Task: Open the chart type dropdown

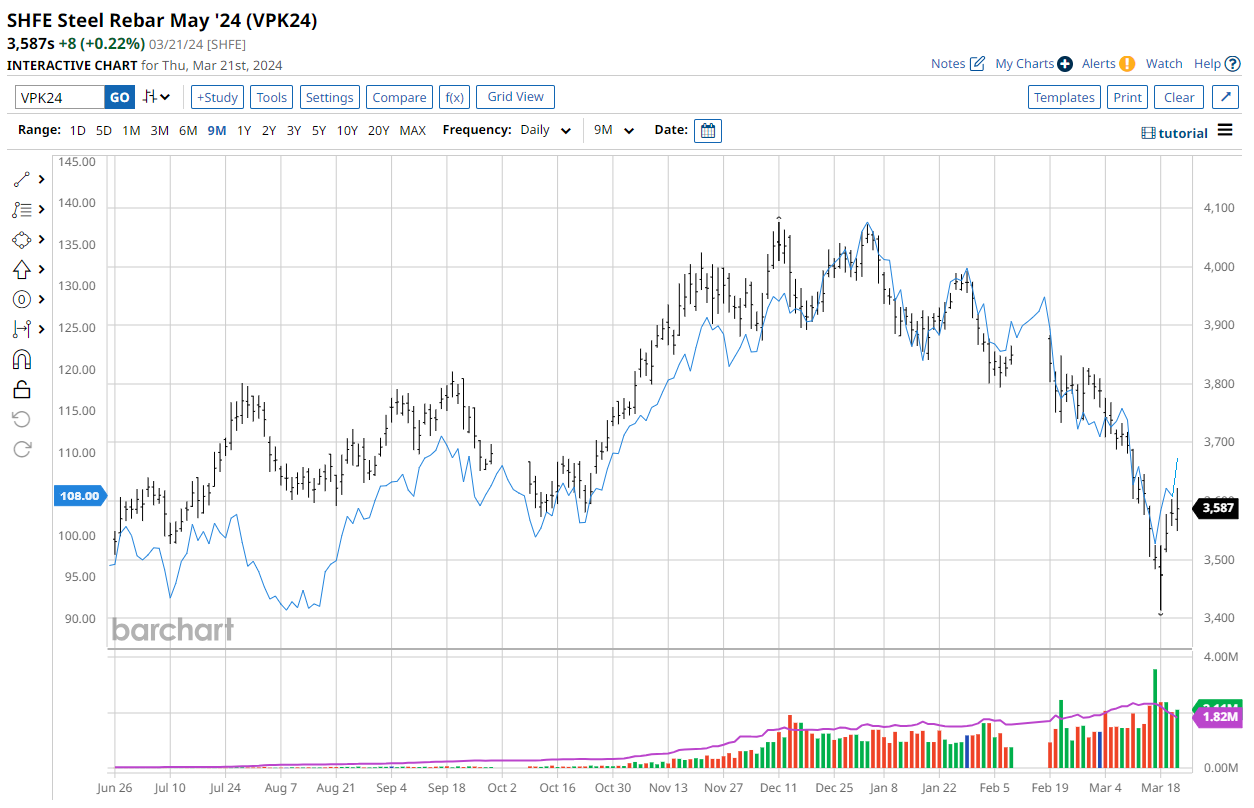Action: pyautogui.click(x=156, y=97)
